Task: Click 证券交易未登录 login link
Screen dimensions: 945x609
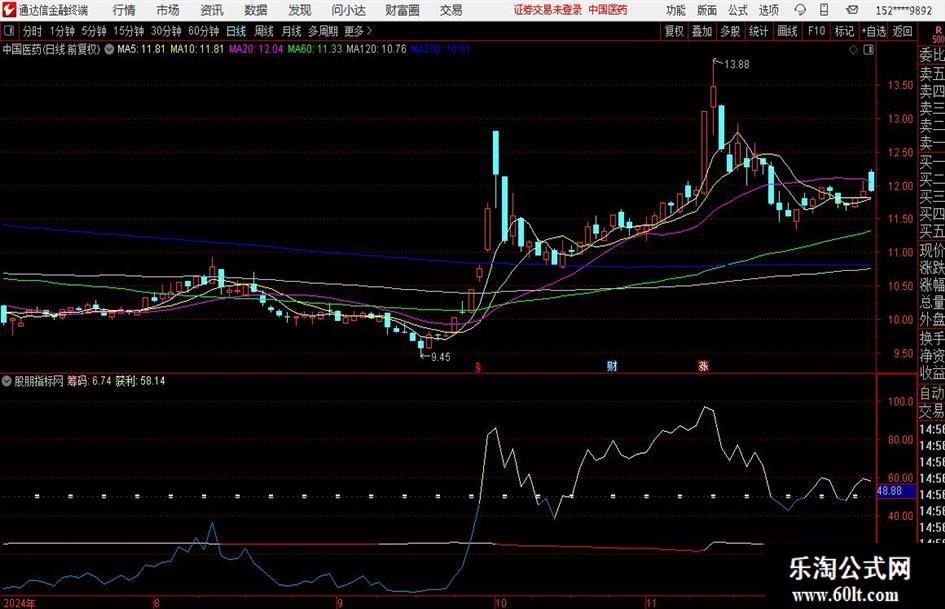Action: pyautogui.click(x=548, y=10)
